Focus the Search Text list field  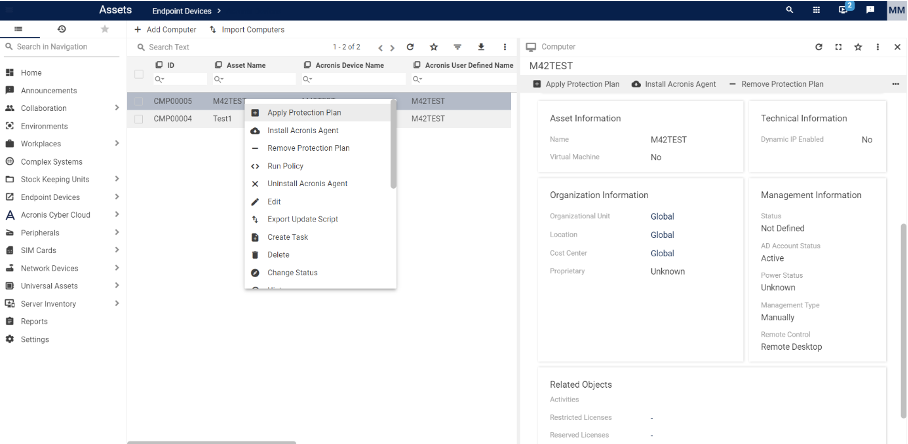tap(232, 47)
